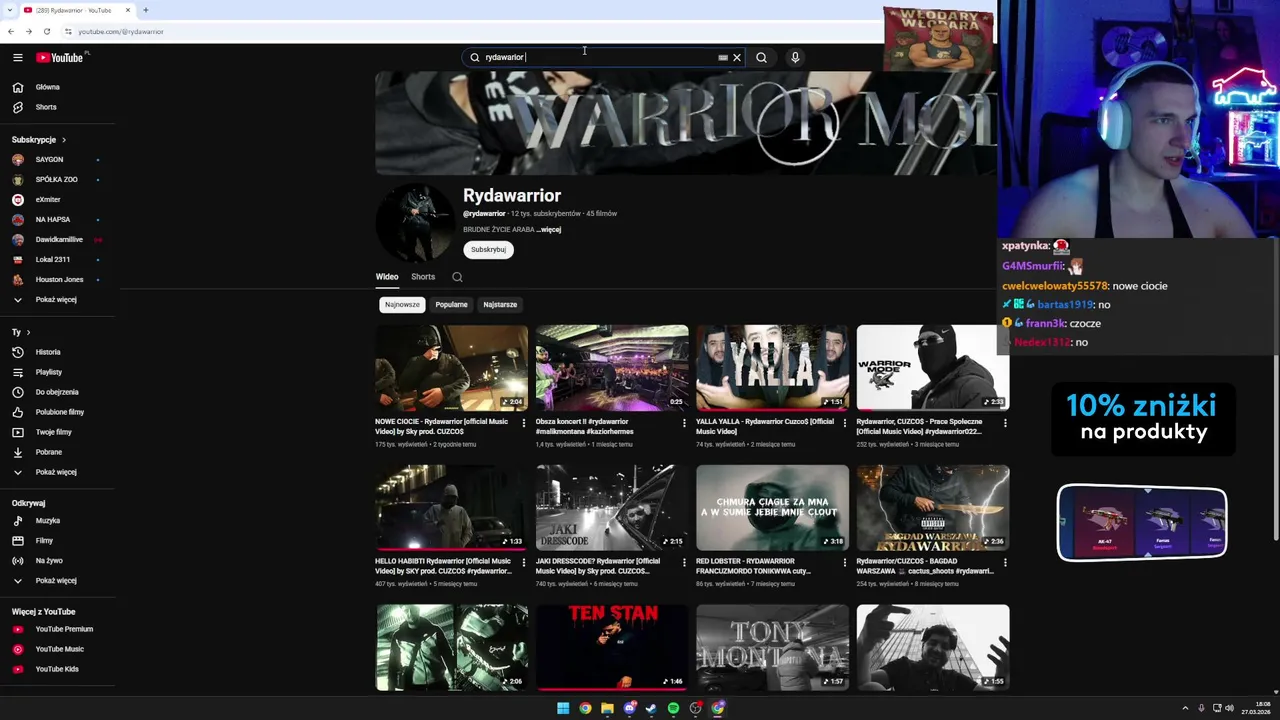1280x720 pixels.
Task: Open Spotify from the taskbar
Action: point(673,708)
